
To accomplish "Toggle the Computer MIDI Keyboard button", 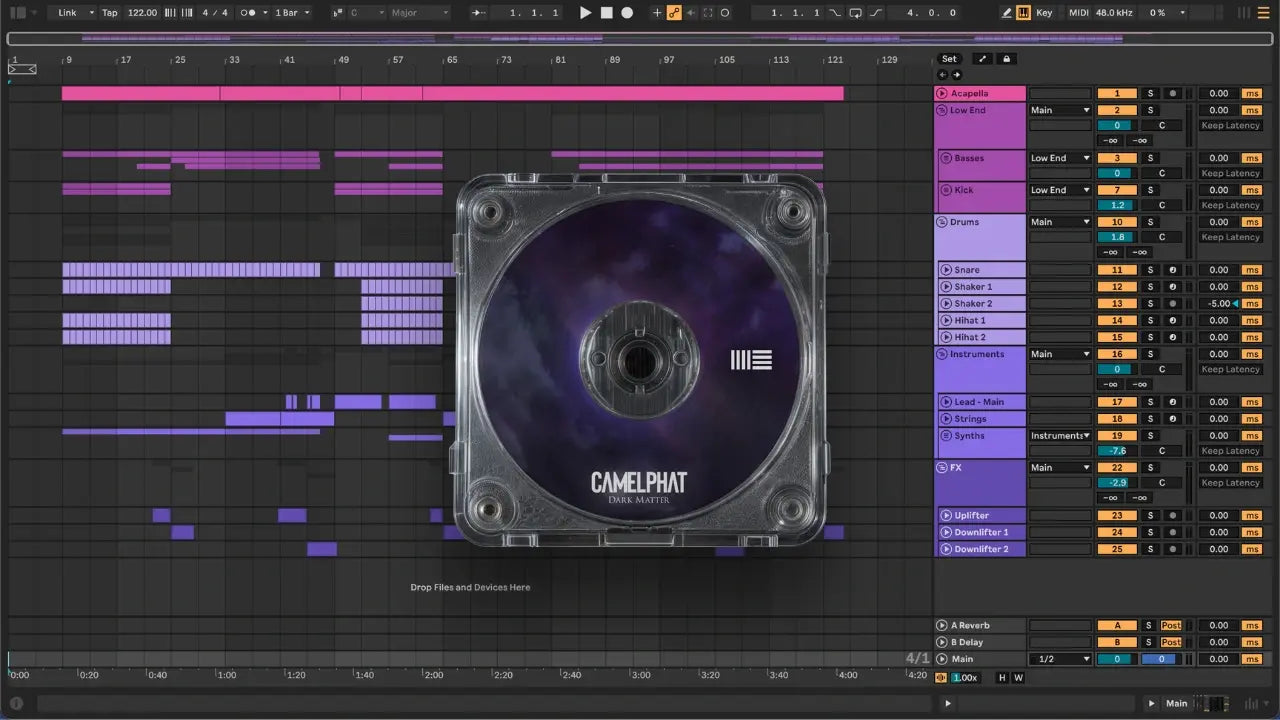I will [1023, 13].
